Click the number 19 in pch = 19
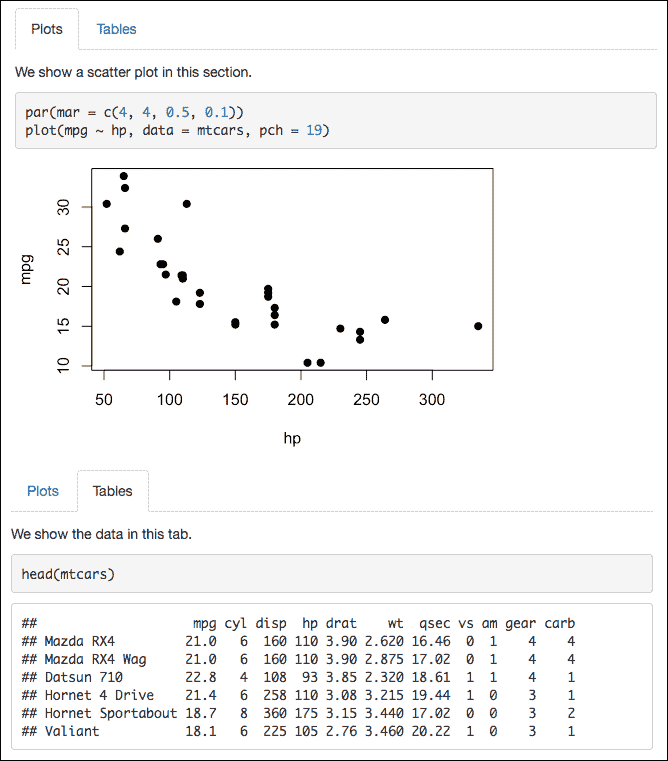The image size is (668, 761). 313,130
